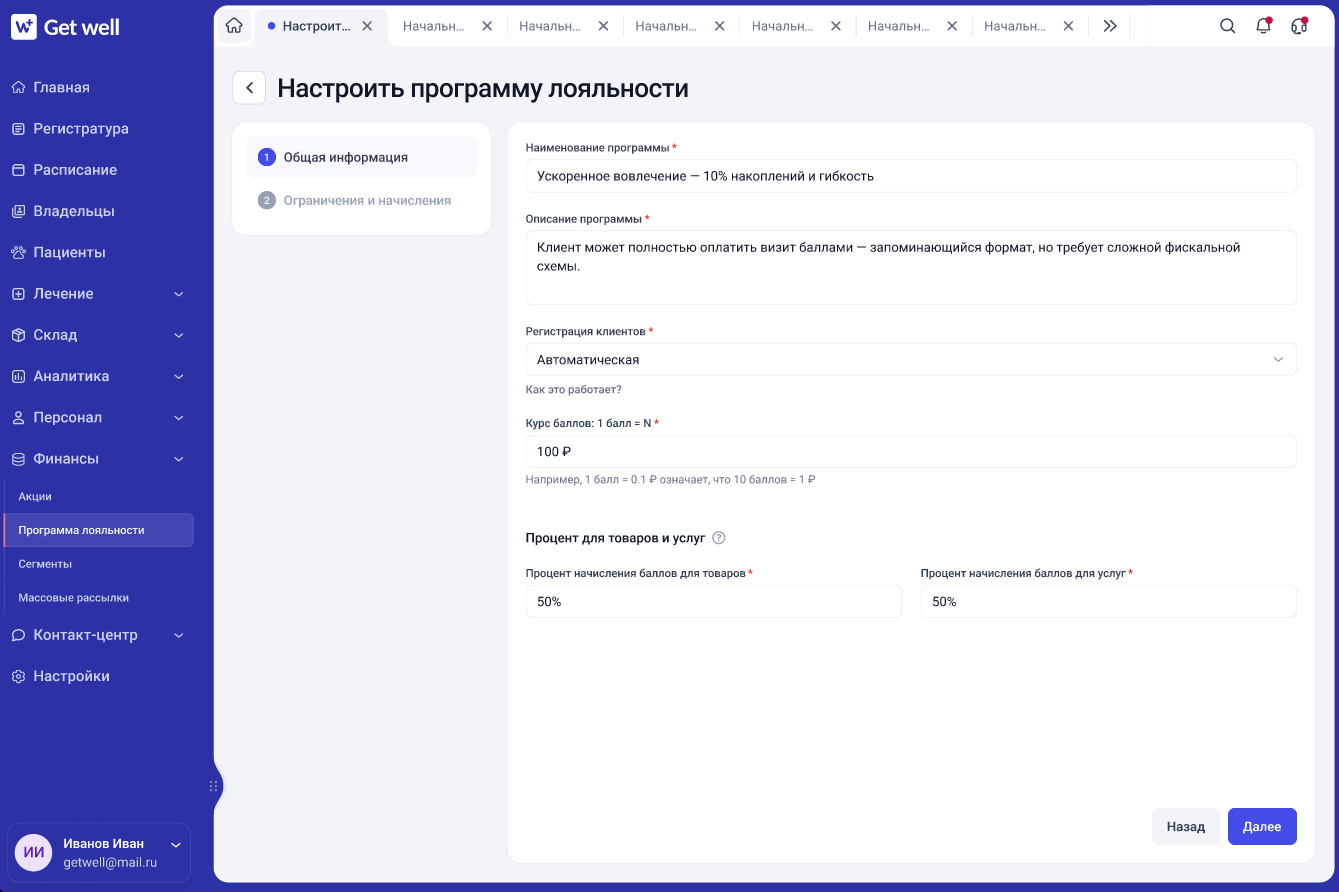Click the Настройки gear icon
The image size is (1339, 892).
tap(18, 676)
